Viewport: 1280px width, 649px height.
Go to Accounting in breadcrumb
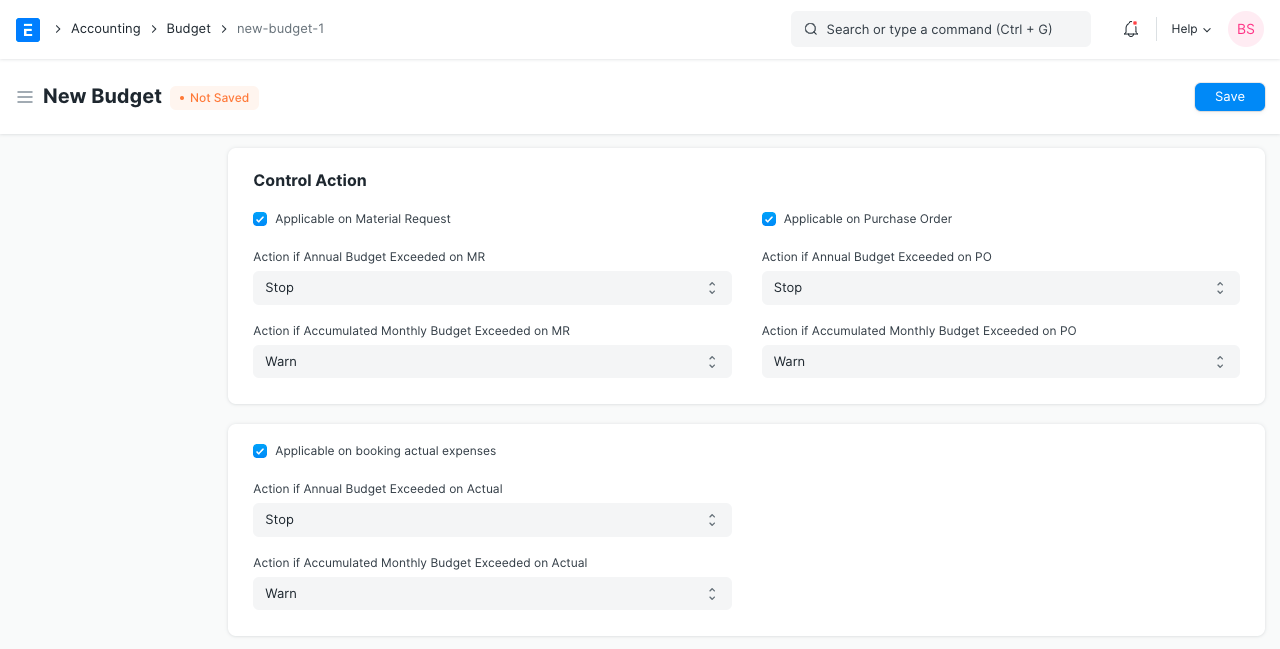(x=105, y=29)
